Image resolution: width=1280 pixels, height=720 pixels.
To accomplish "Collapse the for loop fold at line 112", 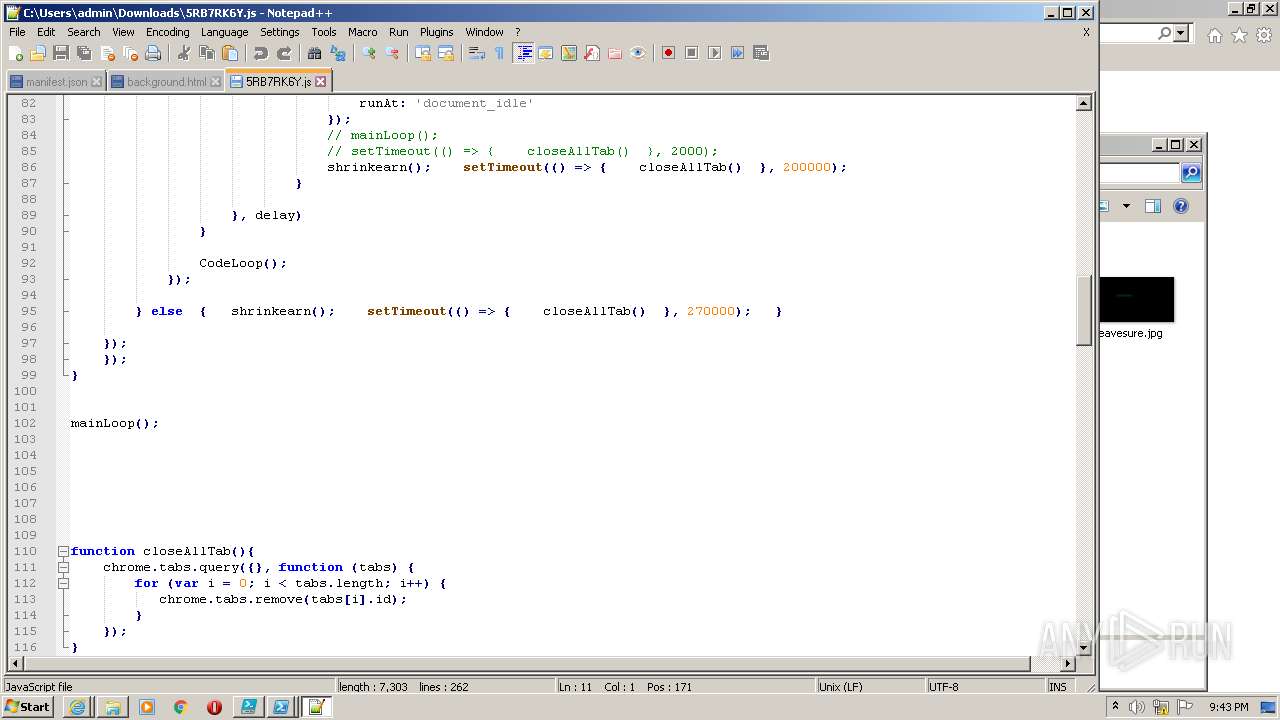I will pyautogui.click(x=63, y=583).
